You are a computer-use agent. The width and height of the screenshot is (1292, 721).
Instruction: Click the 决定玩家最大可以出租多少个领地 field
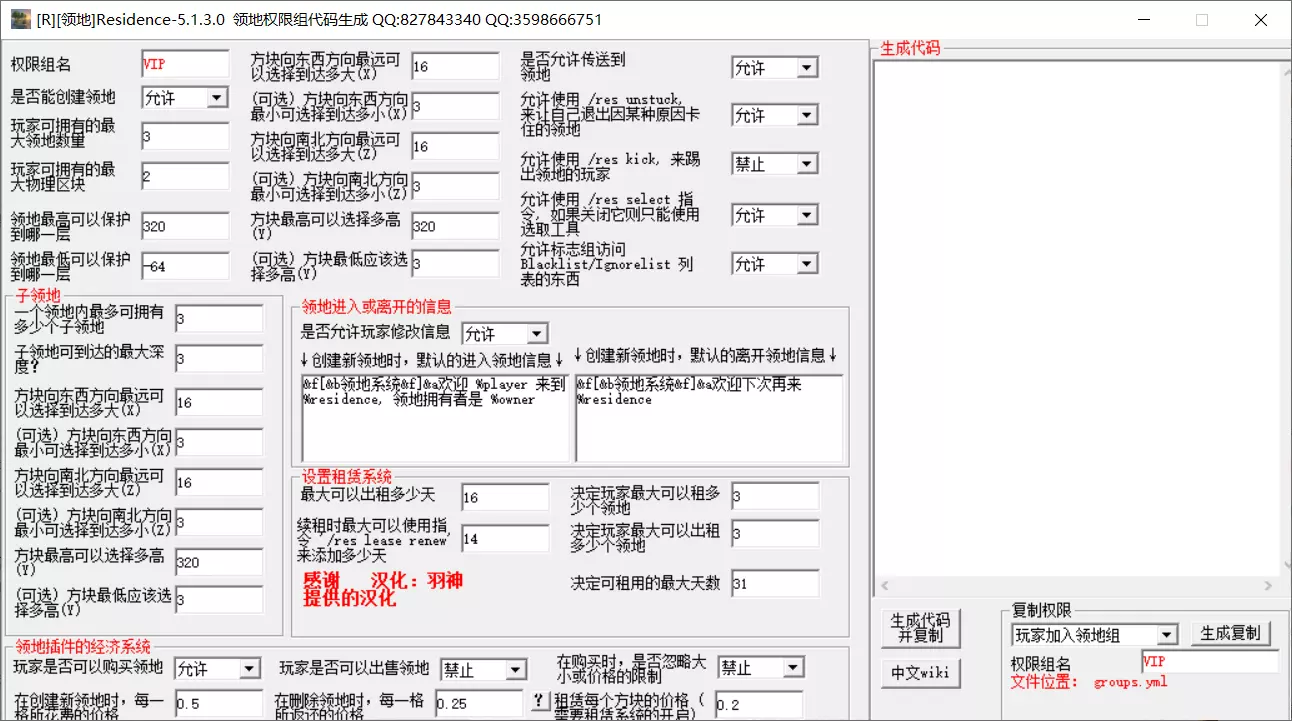[x=775, y=534]
